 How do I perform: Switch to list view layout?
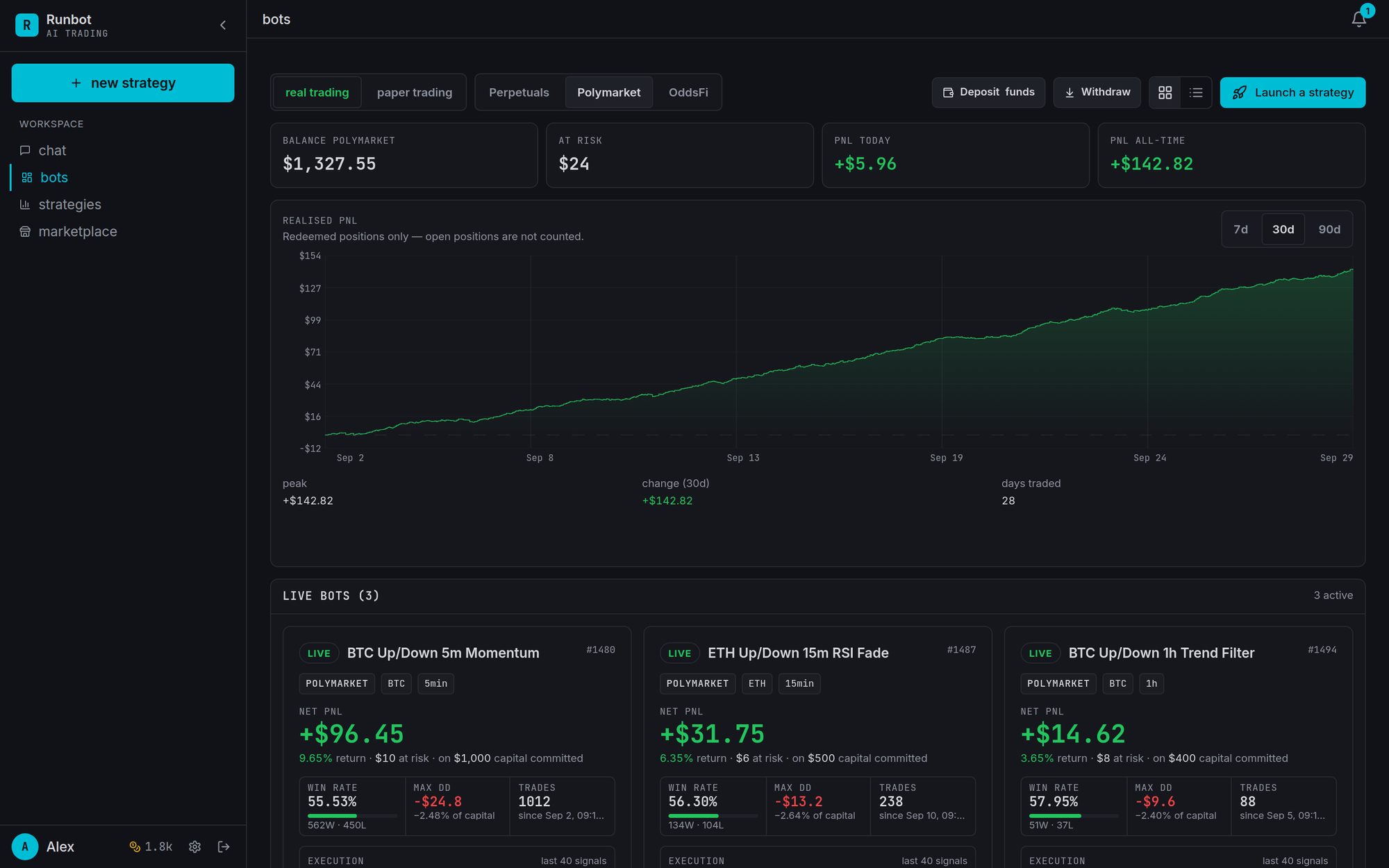click(1196, 92)
